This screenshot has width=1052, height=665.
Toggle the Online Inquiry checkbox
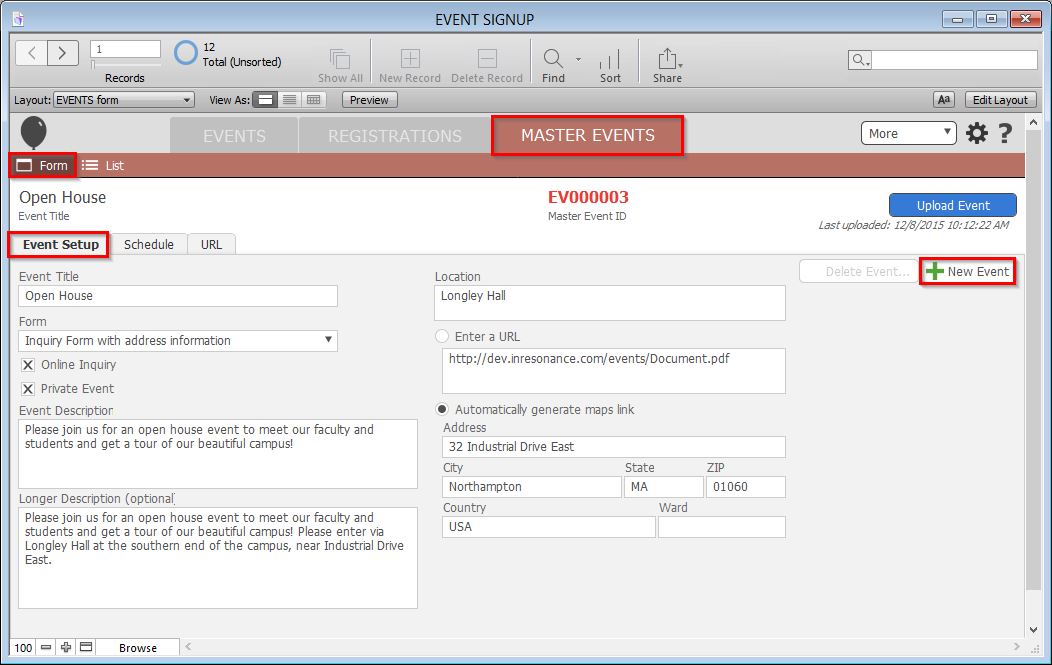(x=28, y=365)
